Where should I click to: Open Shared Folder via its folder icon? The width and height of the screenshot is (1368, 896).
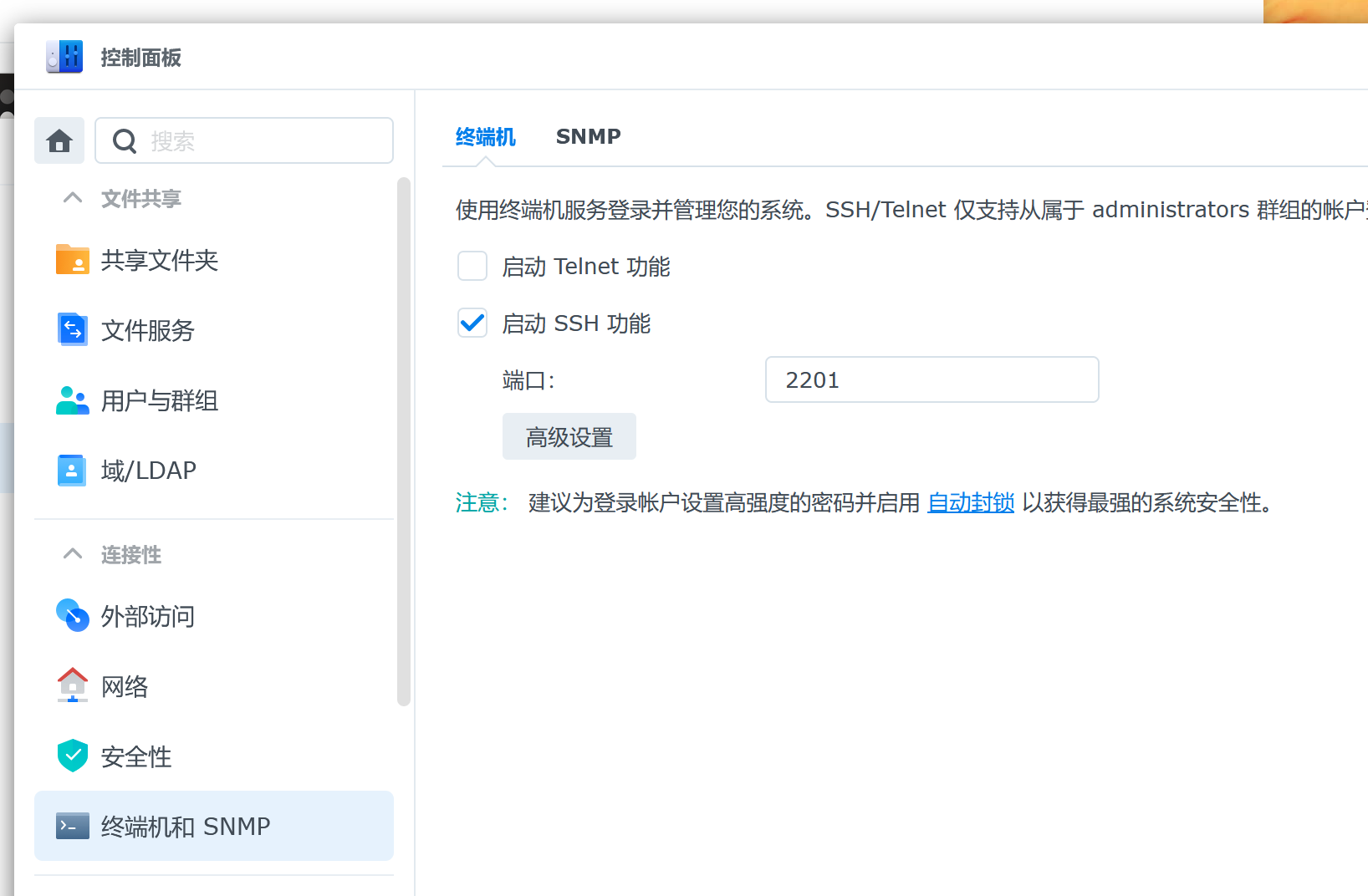73,260
